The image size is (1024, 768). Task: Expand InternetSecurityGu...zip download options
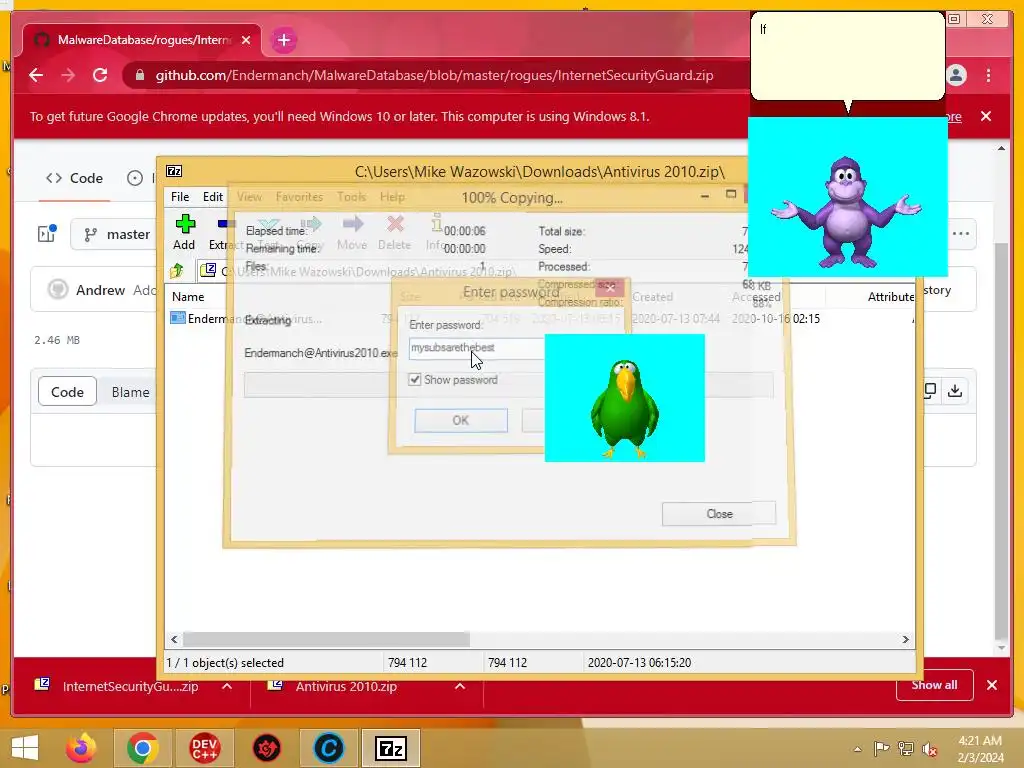(x=227, y=686)
